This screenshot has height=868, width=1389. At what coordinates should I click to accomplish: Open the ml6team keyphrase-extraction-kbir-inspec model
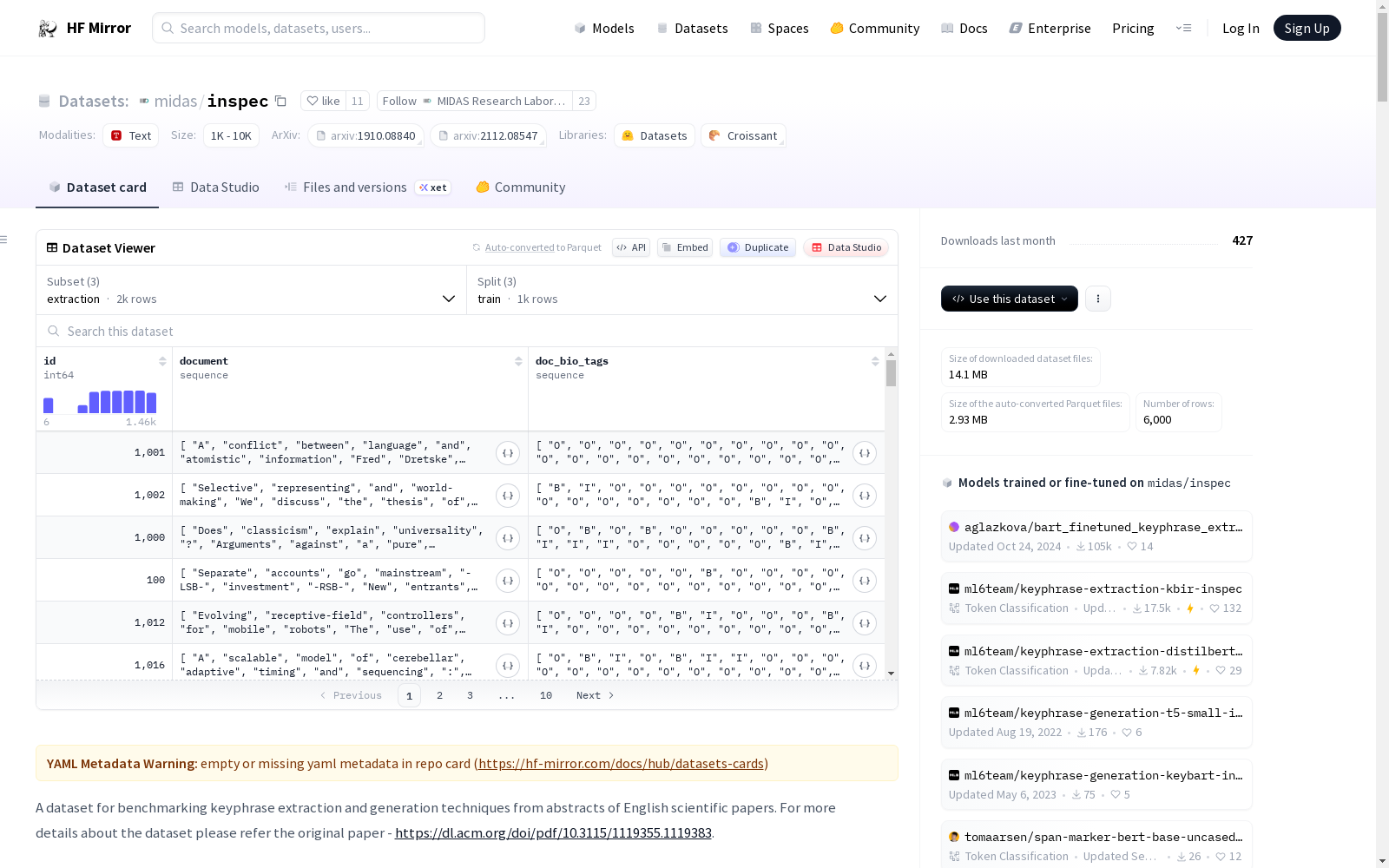[1096, 598]
